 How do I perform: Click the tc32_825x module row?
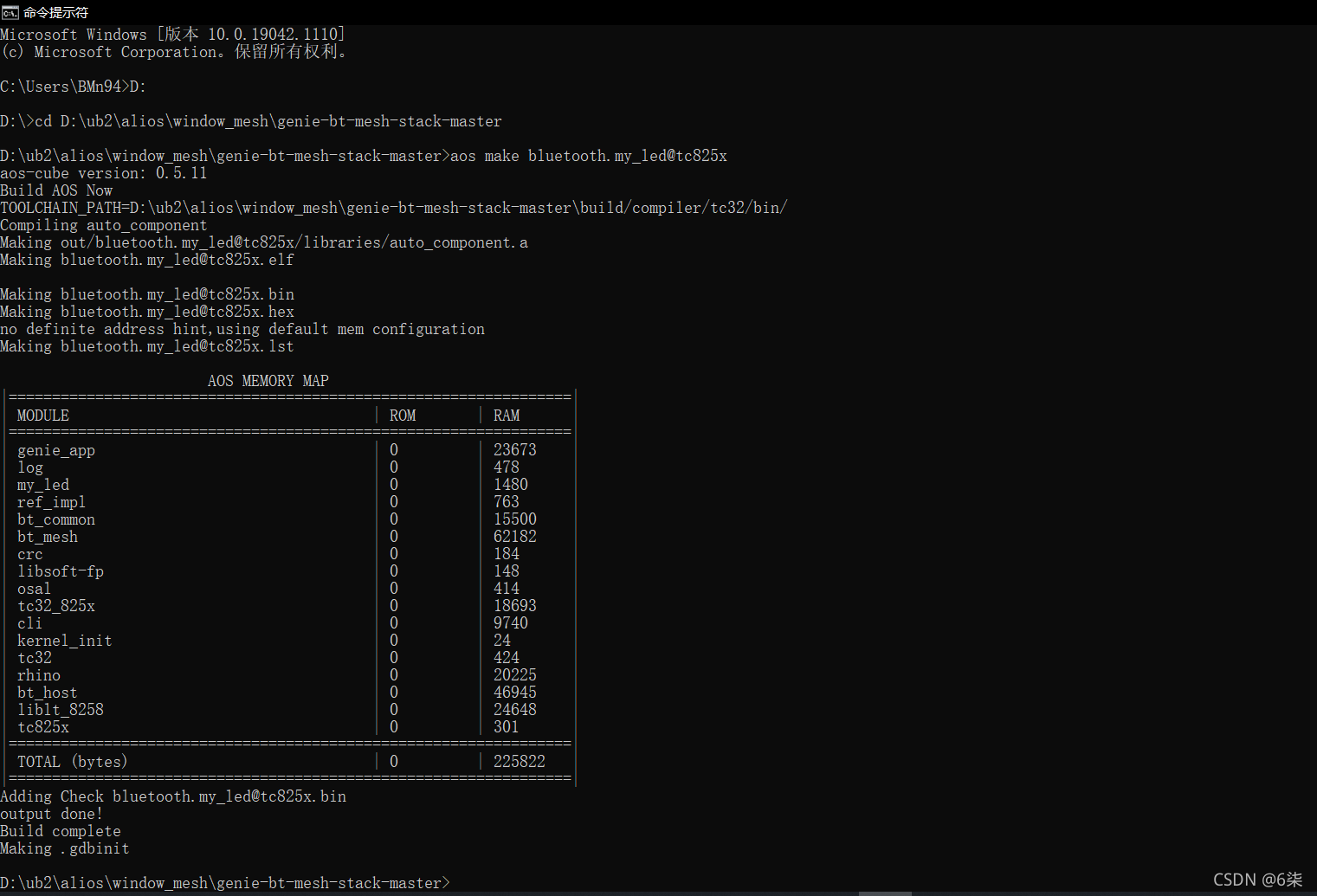tap(290, 606)
